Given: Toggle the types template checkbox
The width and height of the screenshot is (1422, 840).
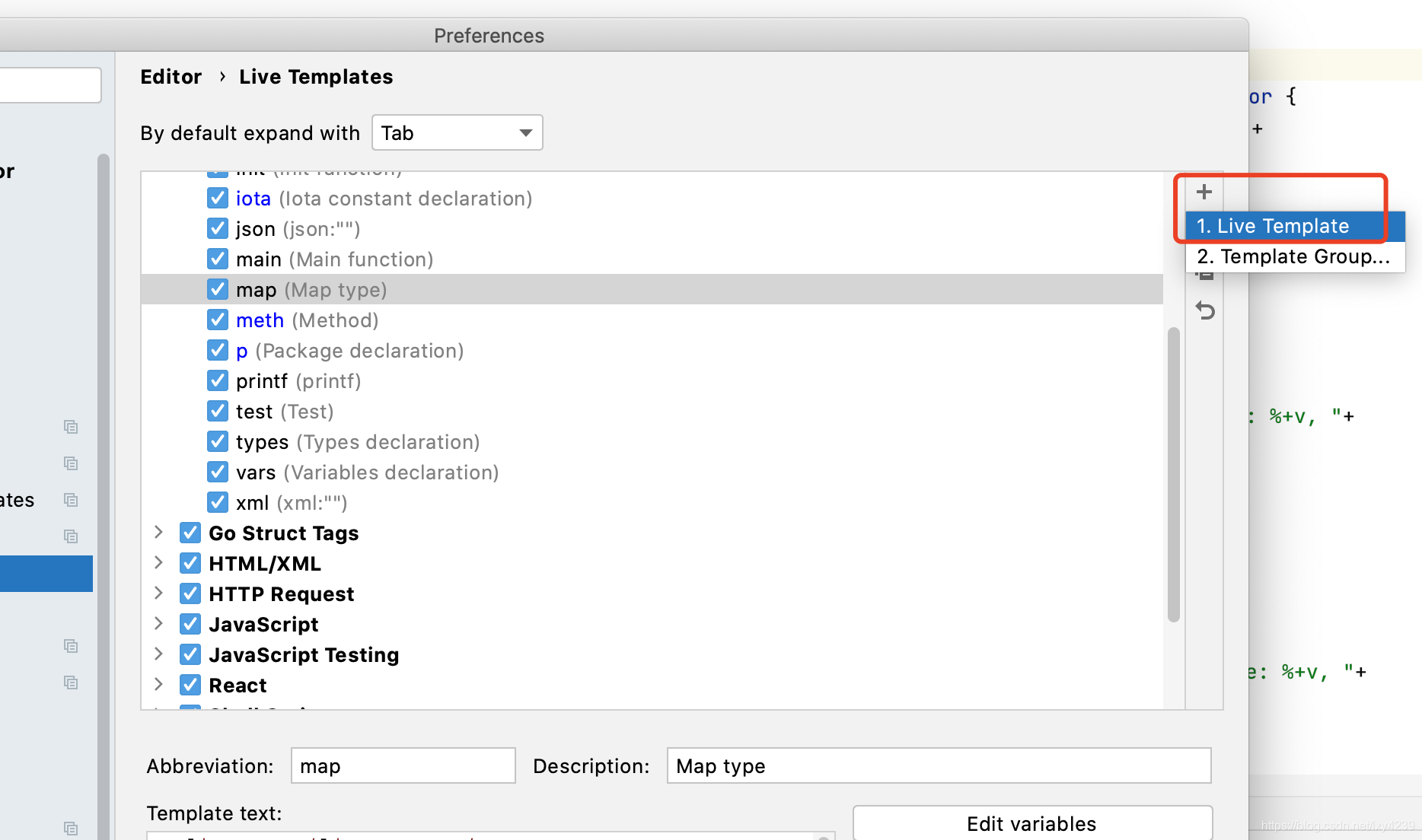Looking at the screenshot, I should (218, 441).
